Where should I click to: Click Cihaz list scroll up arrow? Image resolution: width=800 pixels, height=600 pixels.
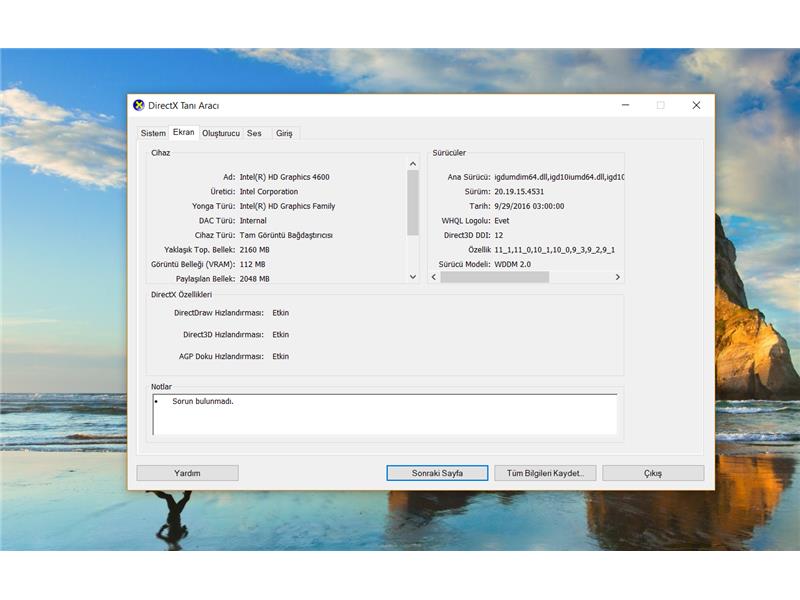click(413, 164)
